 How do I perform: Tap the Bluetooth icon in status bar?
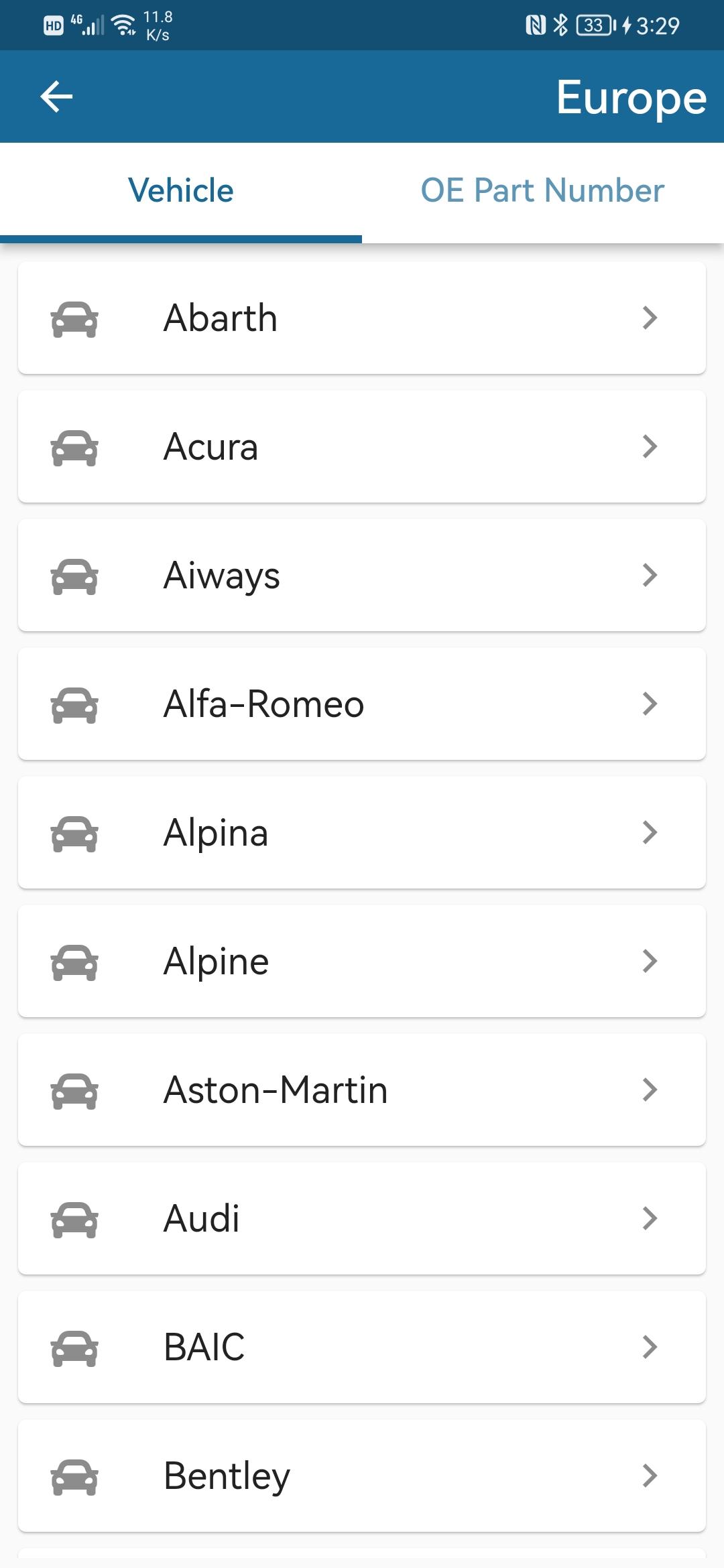pyautogui.click(x=560, y=25)
